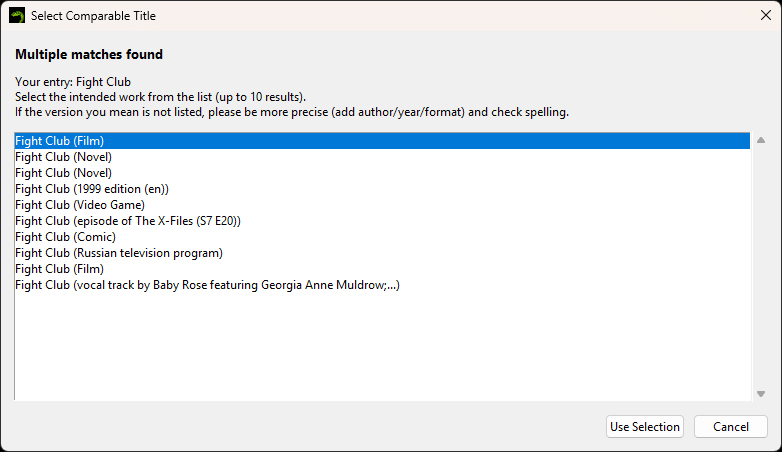This screenshot has height=452, width=782.
Task: Select the highlighted first Fight Club (Film) entry
Action: click(60, 141)
